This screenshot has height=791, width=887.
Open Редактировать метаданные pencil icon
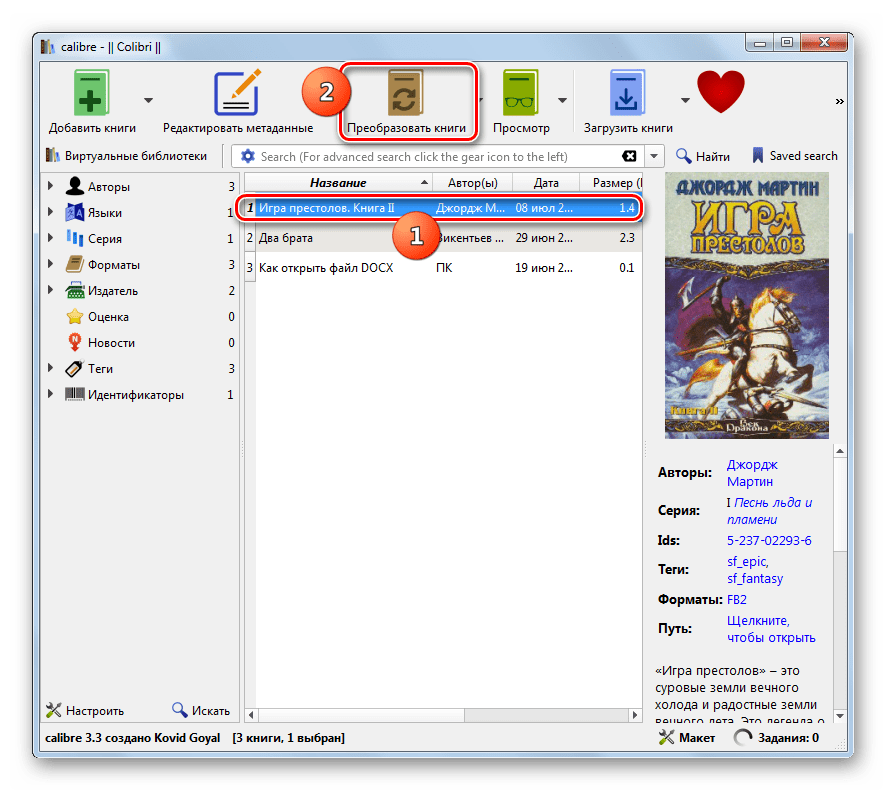[x=238, y=92]
